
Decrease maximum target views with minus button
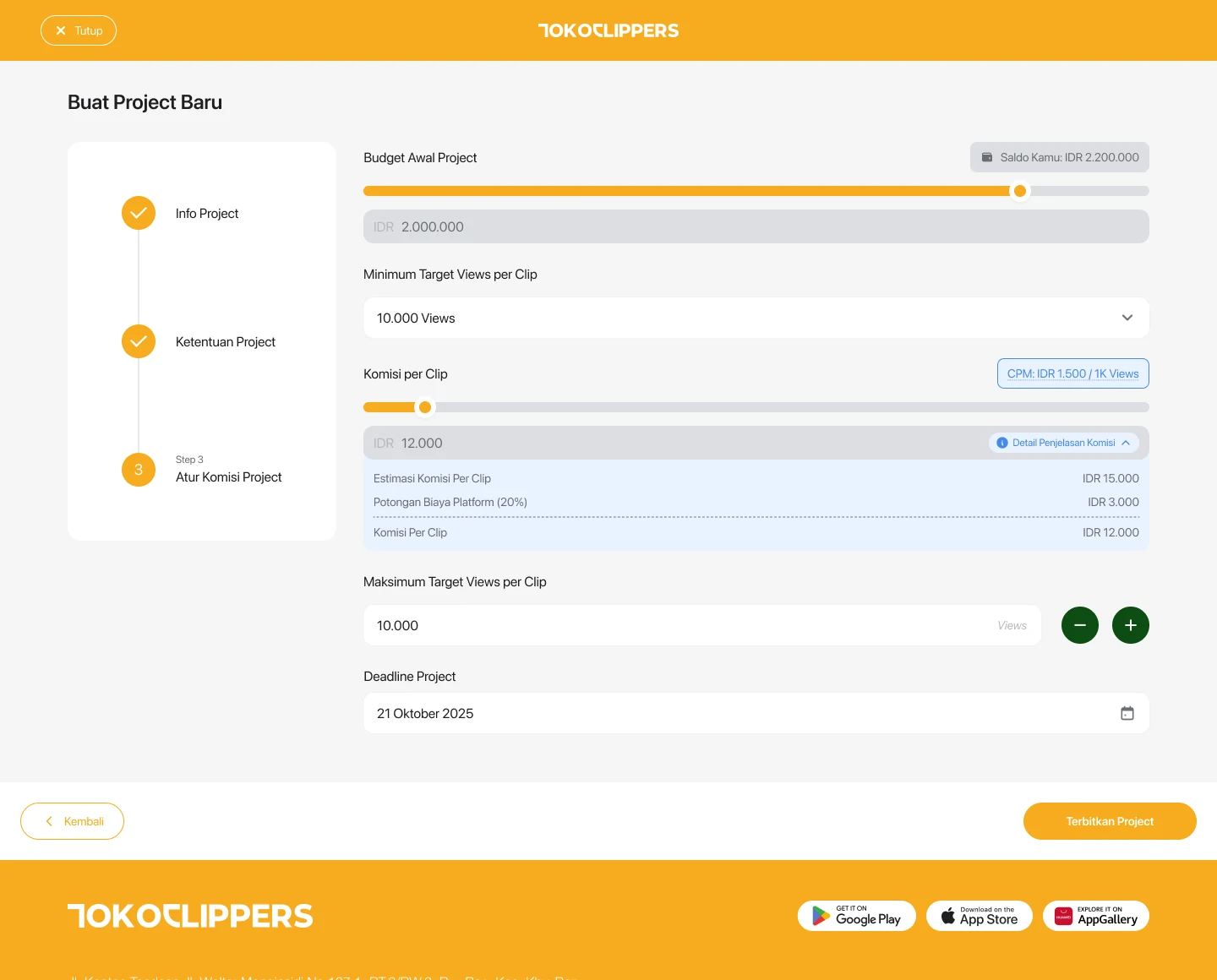[1080, 625]
